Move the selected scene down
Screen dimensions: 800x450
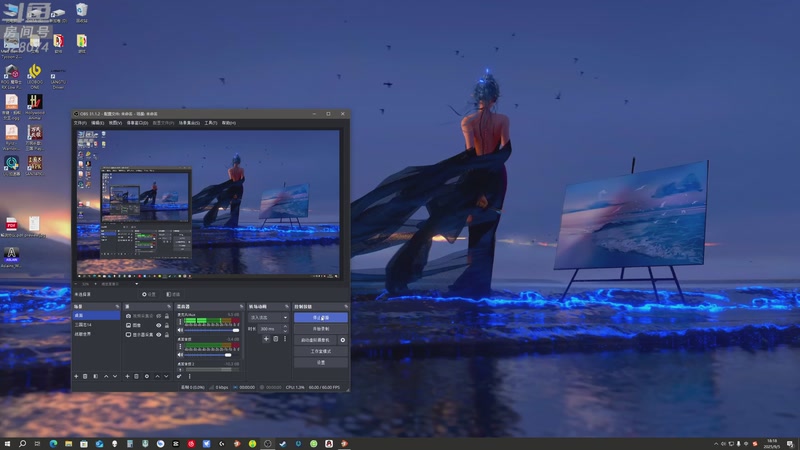pos(115,377)
